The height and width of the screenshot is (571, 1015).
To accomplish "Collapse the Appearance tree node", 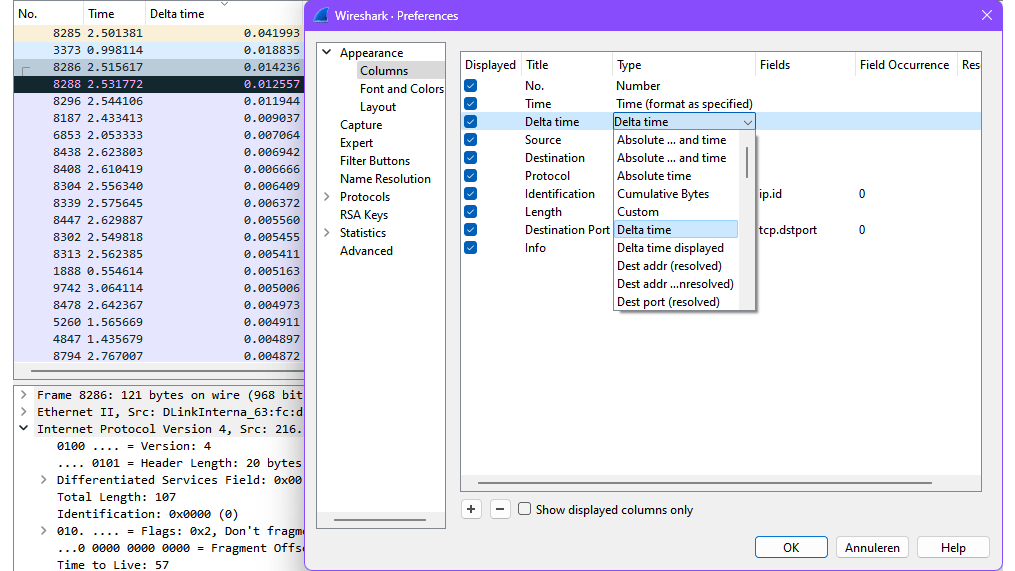I will coord(327,53).
